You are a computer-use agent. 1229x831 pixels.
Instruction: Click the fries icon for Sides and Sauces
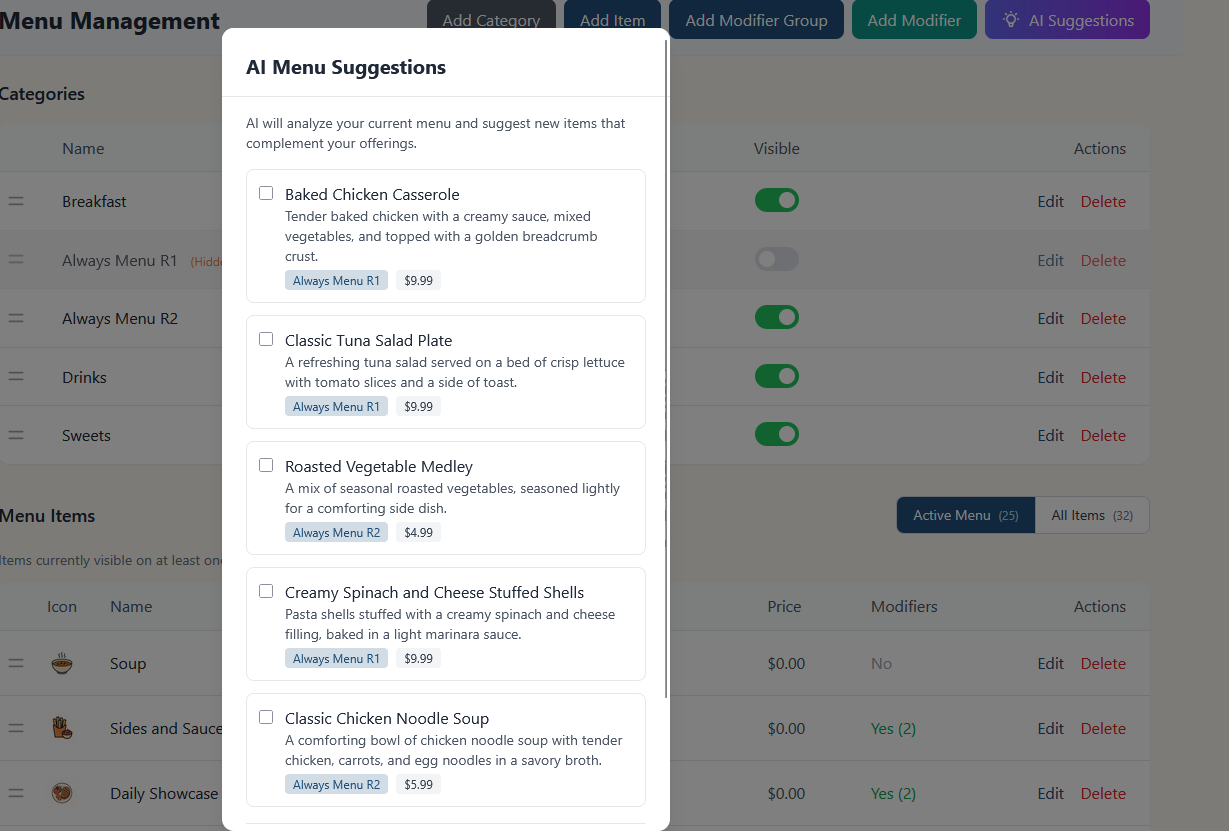(62, 728)
